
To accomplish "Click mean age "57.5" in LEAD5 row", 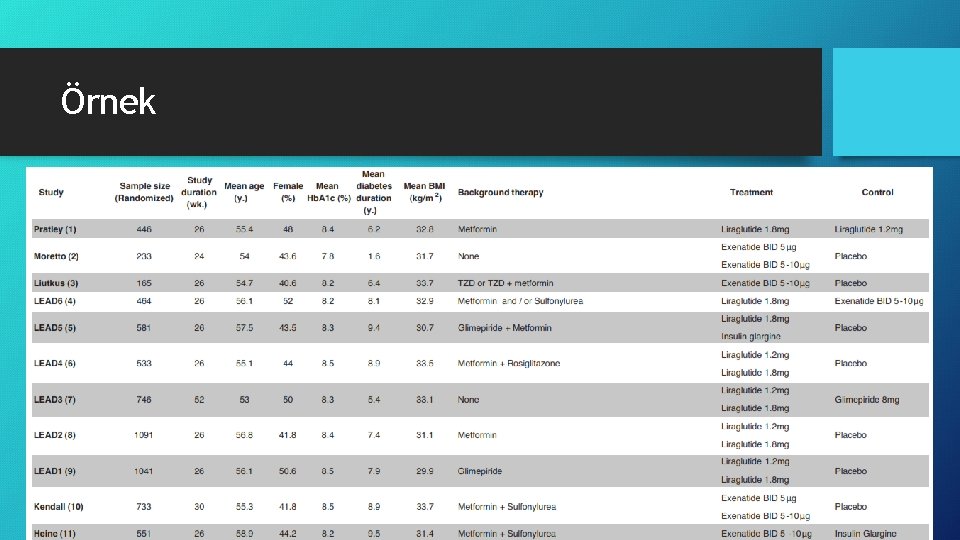I will pos(244,328).
